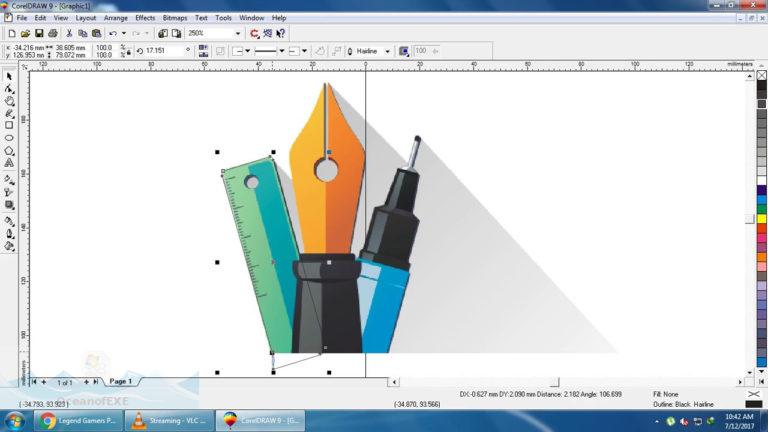Click the rotation angle input field
Image resolution: width=768 pixels, height=432 pixels.
(165, 50)
